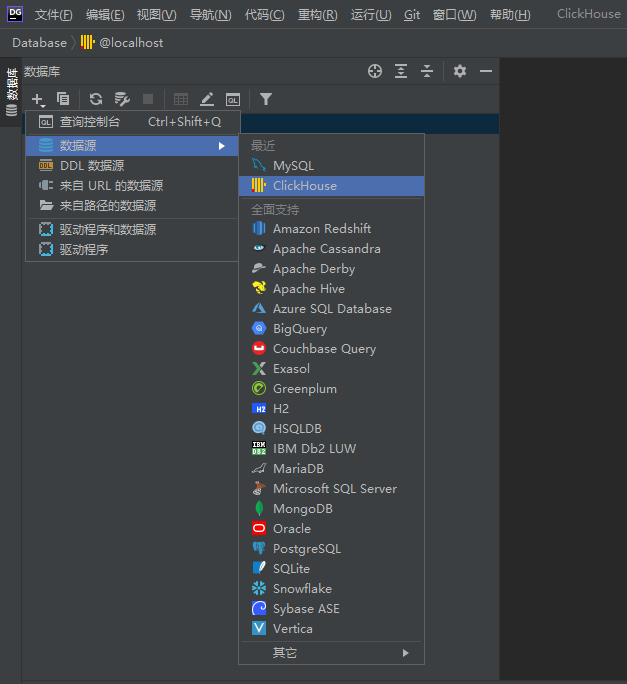
Task: Open data source properties icon
Action: point(122,99)
